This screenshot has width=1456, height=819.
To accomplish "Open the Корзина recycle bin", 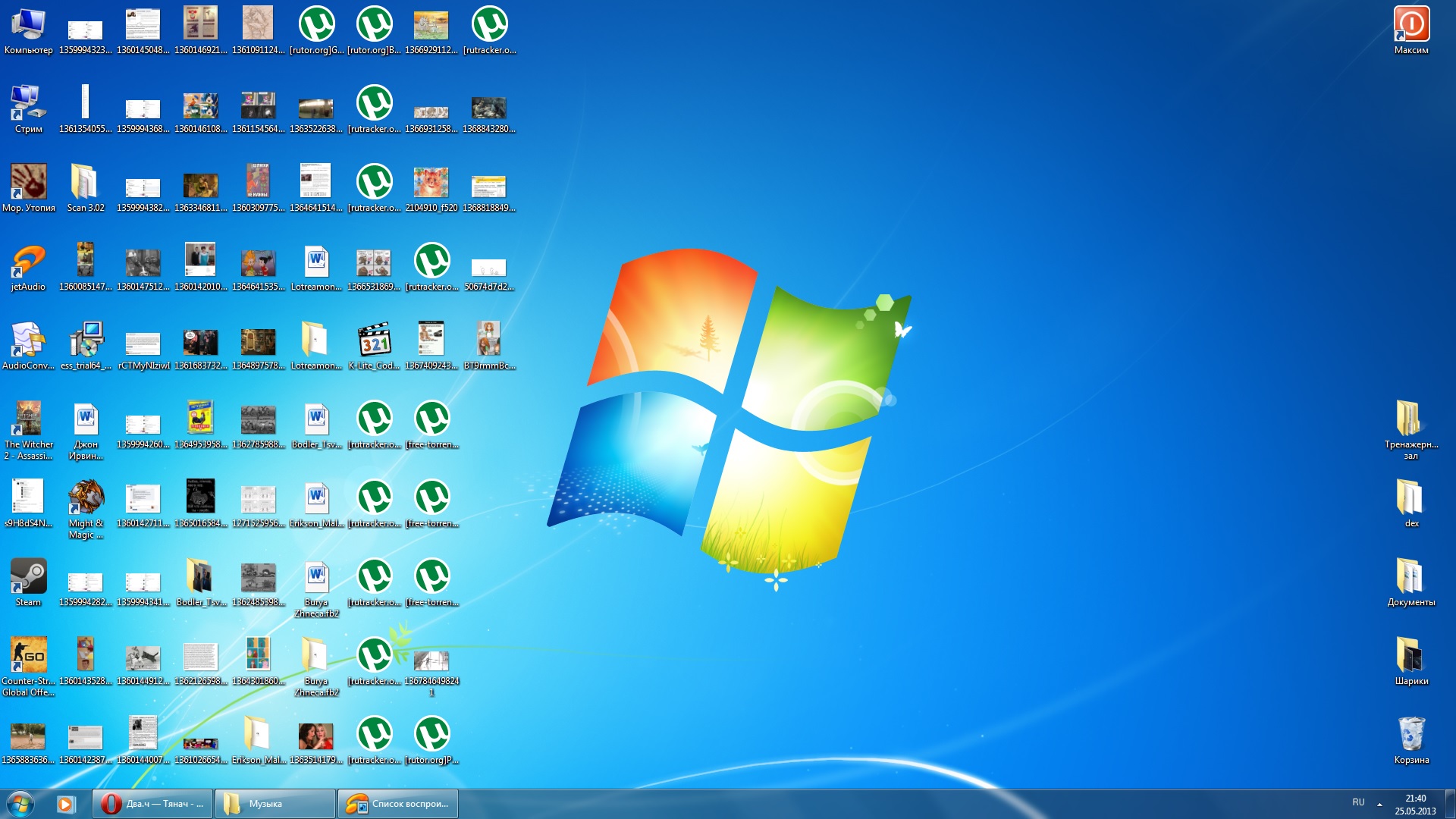I will pyautogui.click(x=1411, y=740).
